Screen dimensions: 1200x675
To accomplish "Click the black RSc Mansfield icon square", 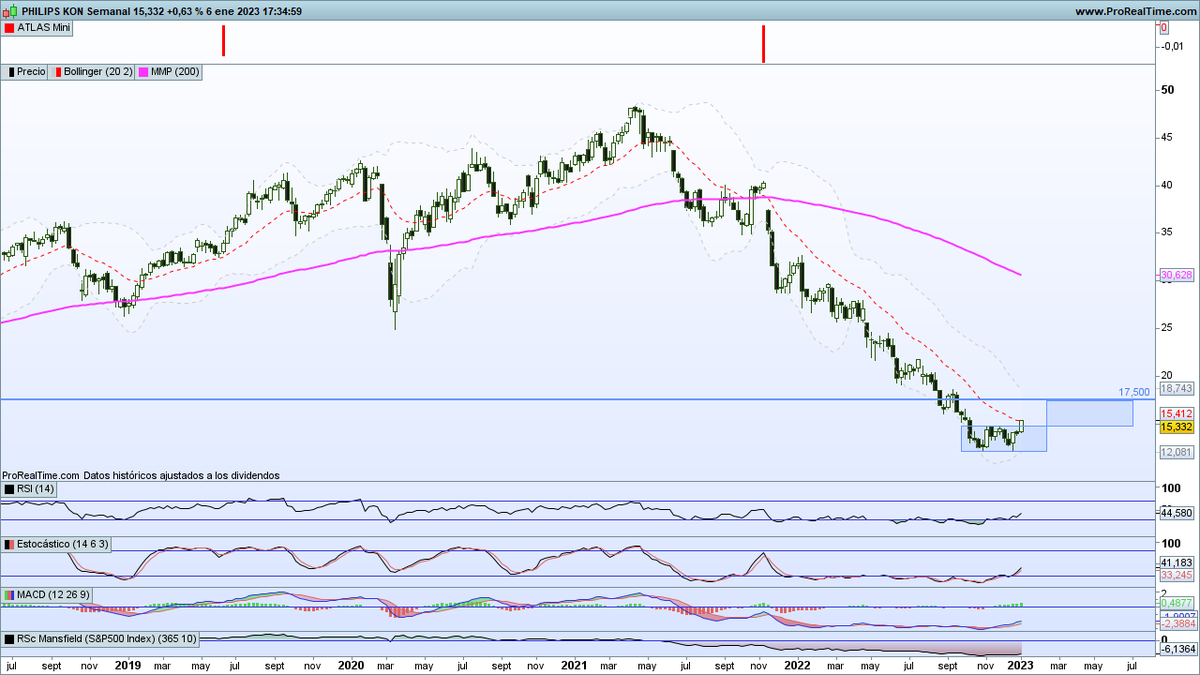I will point(9,638).
